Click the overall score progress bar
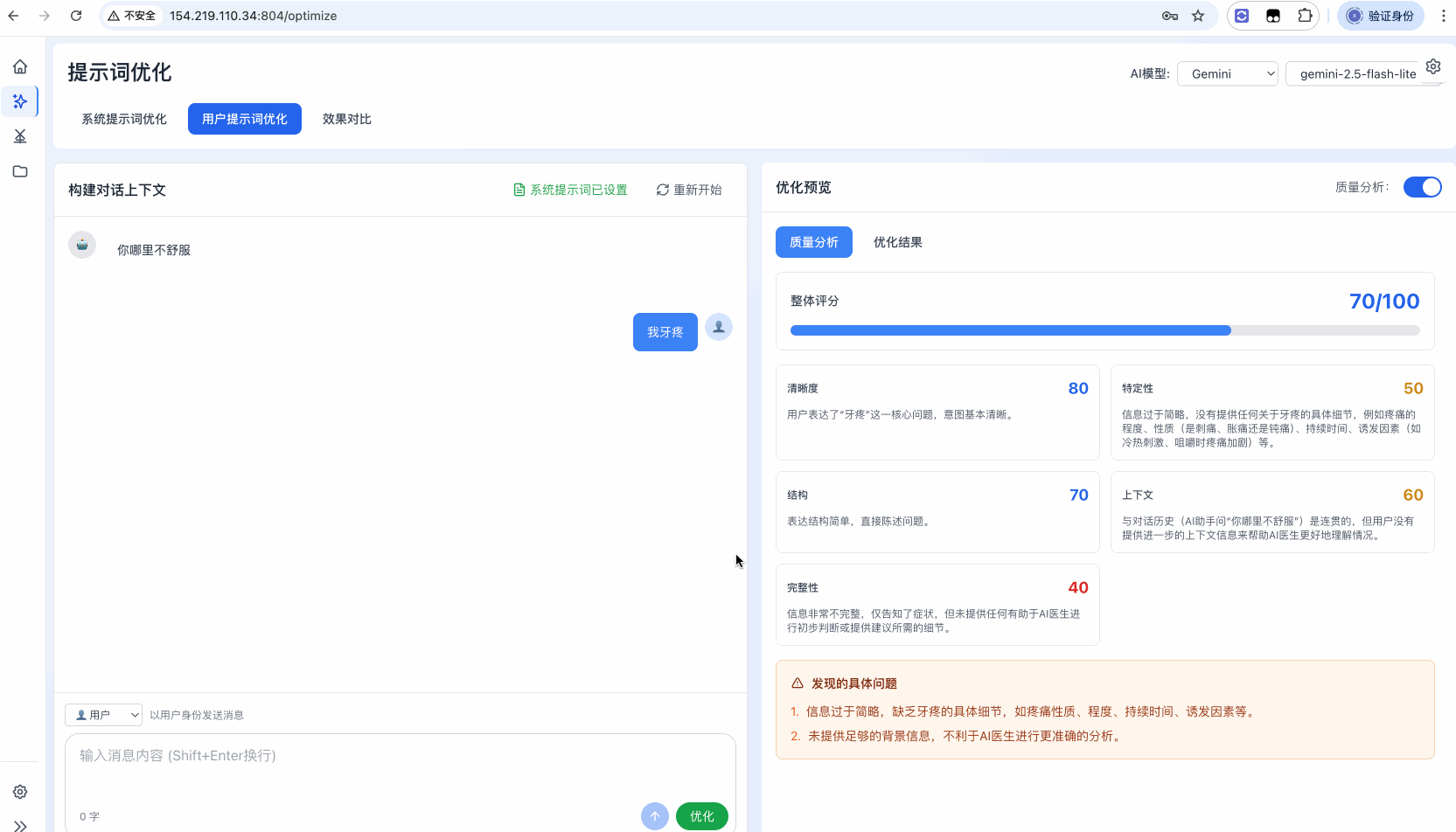Viewport: 1456px width, 832px height. [1105, 330]
